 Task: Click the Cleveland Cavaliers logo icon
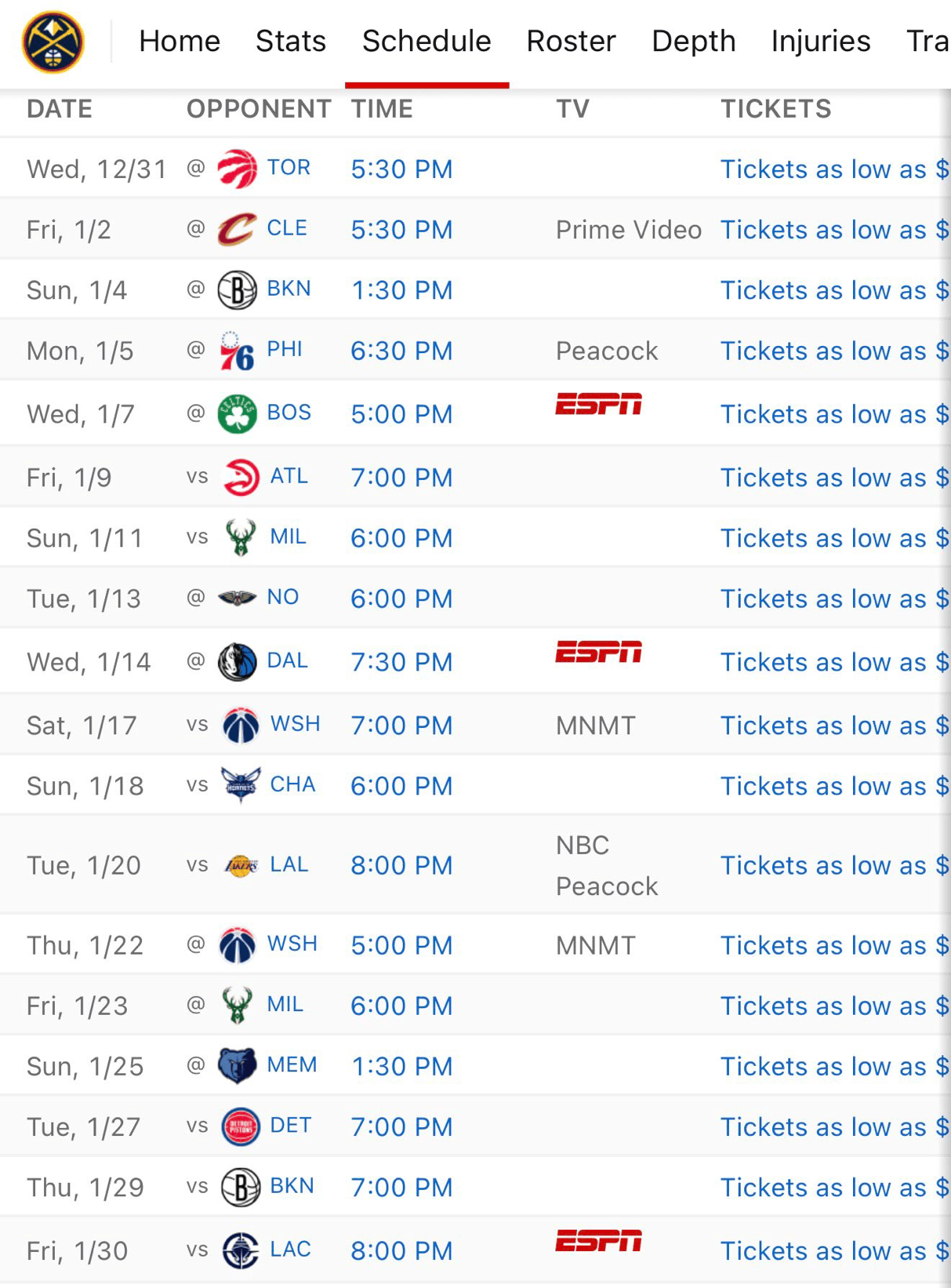pyautogui.click(x=237, y=229)
